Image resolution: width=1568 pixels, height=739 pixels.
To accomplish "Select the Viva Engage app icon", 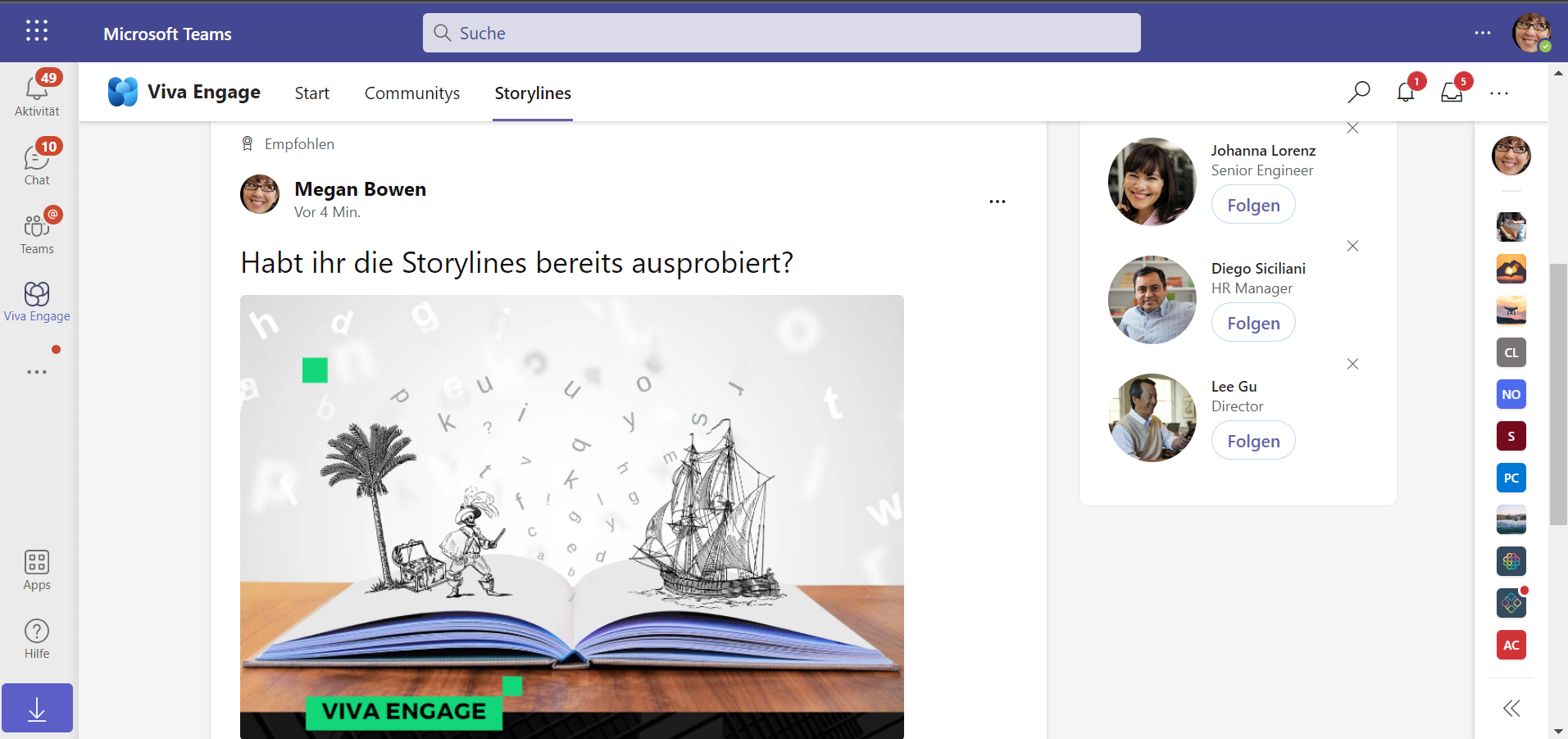I will tap(37, 301).
